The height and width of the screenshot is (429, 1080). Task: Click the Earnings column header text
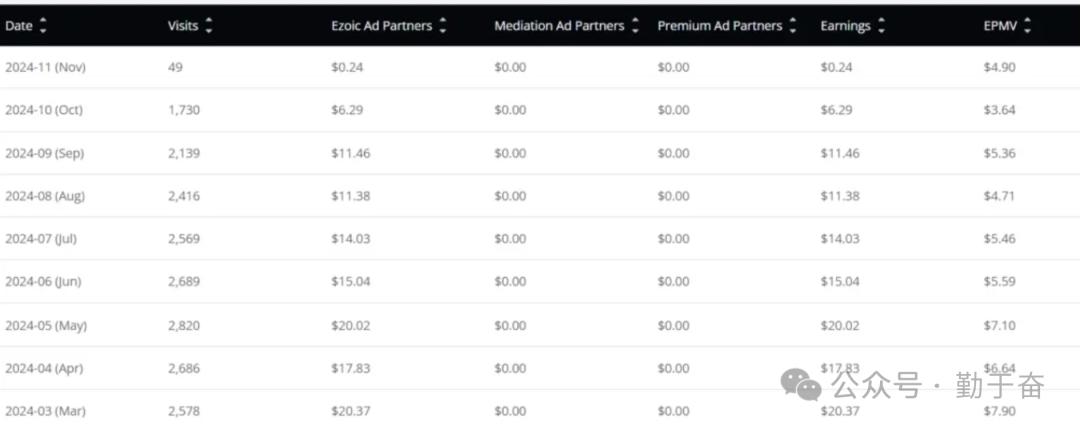(844, 26)
